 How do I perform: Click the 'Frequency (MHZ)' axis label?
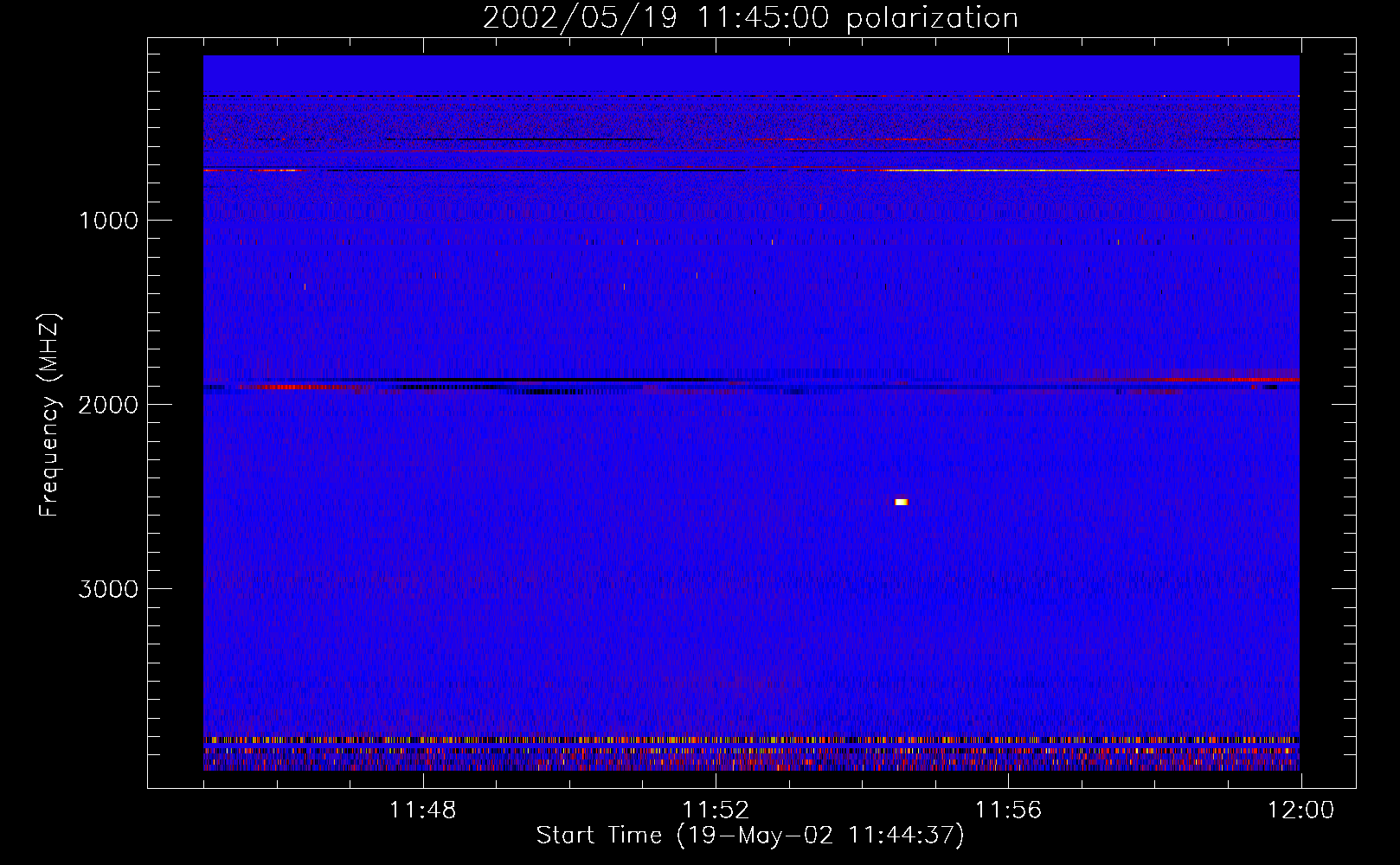pyautogui.click(x=49, y=415)
